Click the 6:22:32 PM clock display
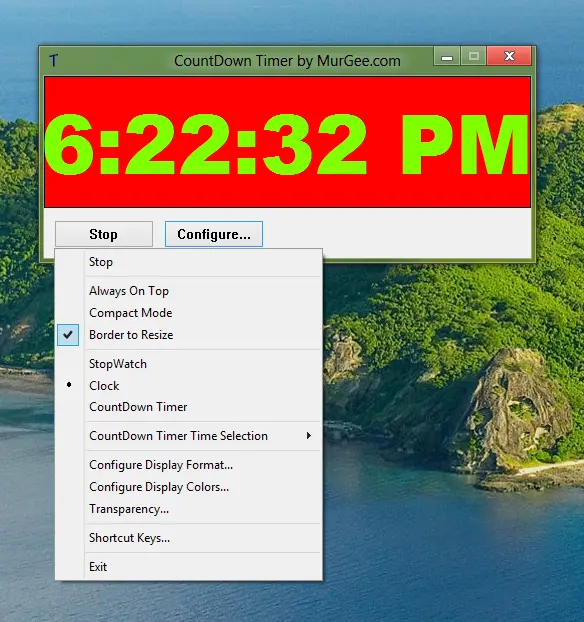 click(287, 142)
